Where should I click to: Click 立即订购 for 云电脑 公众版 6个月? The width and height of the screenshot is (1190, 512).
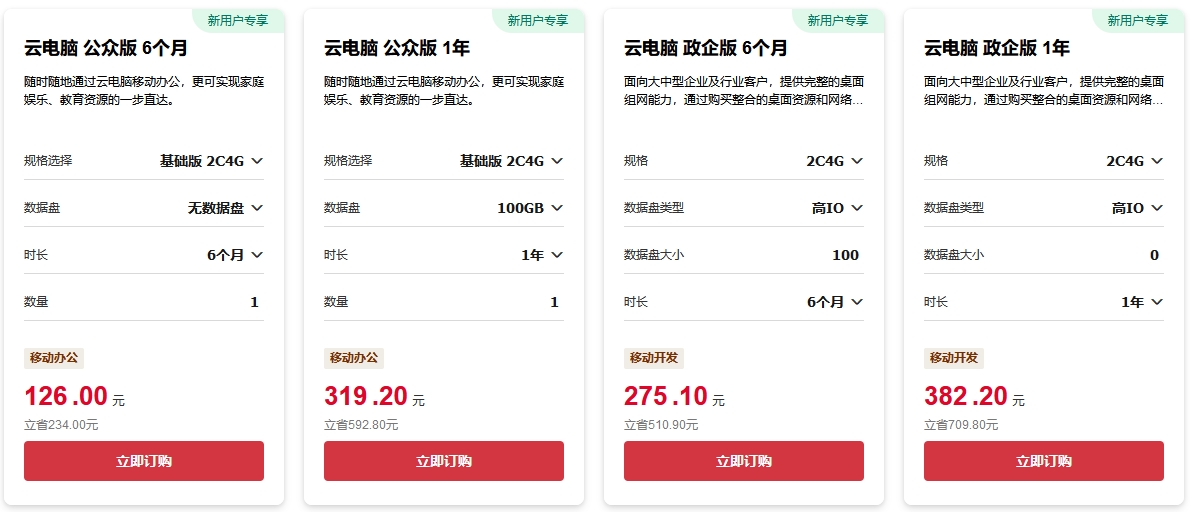coord(144,461)
